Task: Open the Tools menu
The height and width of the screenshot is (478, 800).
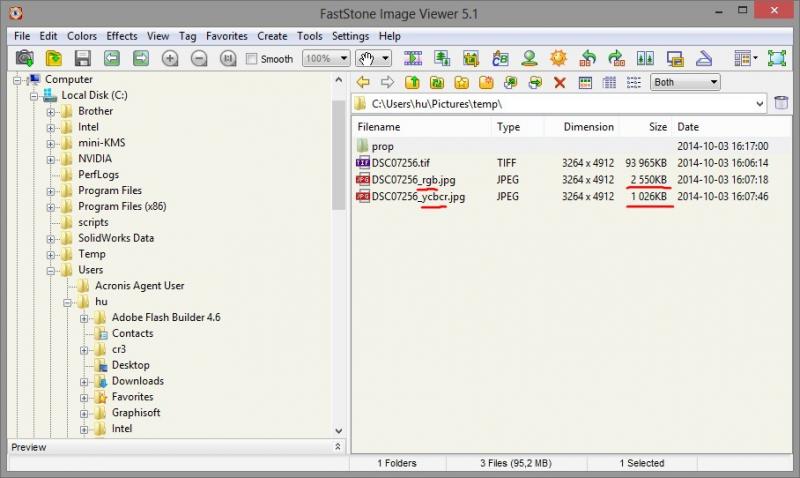Action: (310, 36)
